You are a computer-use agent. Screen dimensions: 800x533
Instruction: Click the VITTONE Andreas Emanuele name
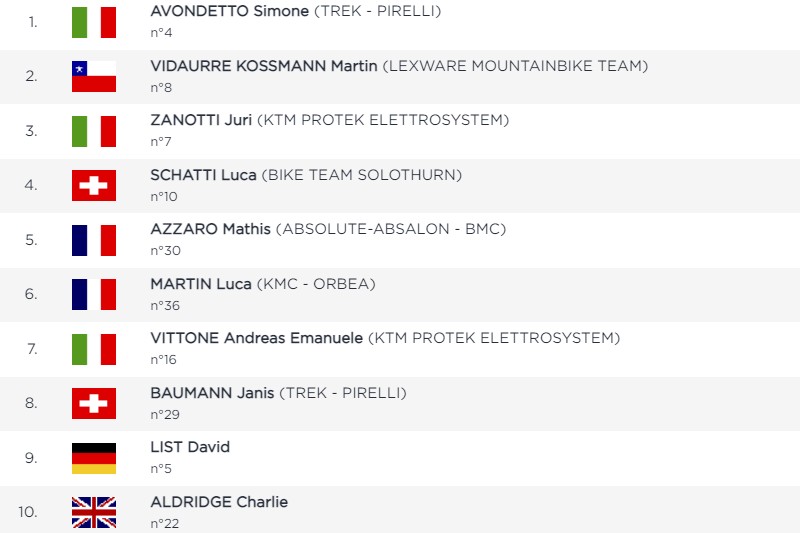(257, 338)
